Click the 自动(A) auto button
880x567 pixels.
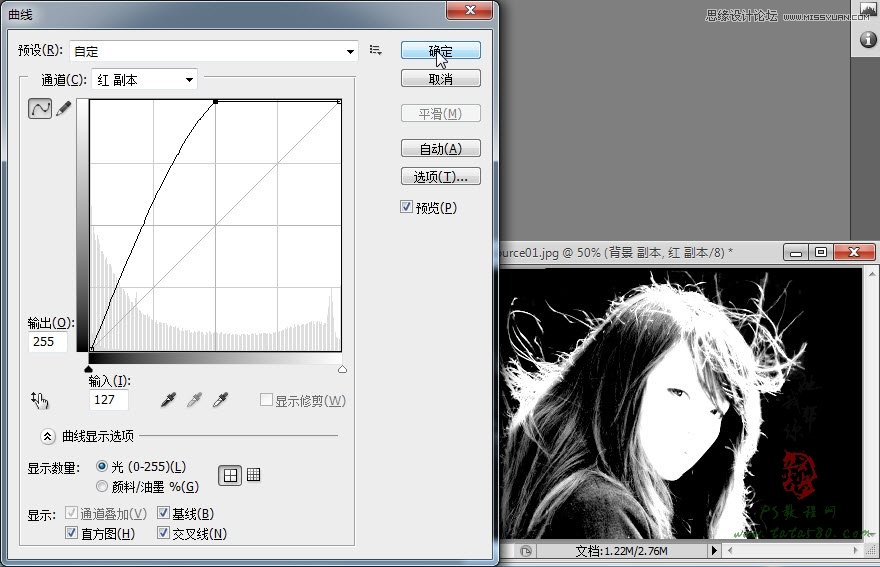(441, 148)
